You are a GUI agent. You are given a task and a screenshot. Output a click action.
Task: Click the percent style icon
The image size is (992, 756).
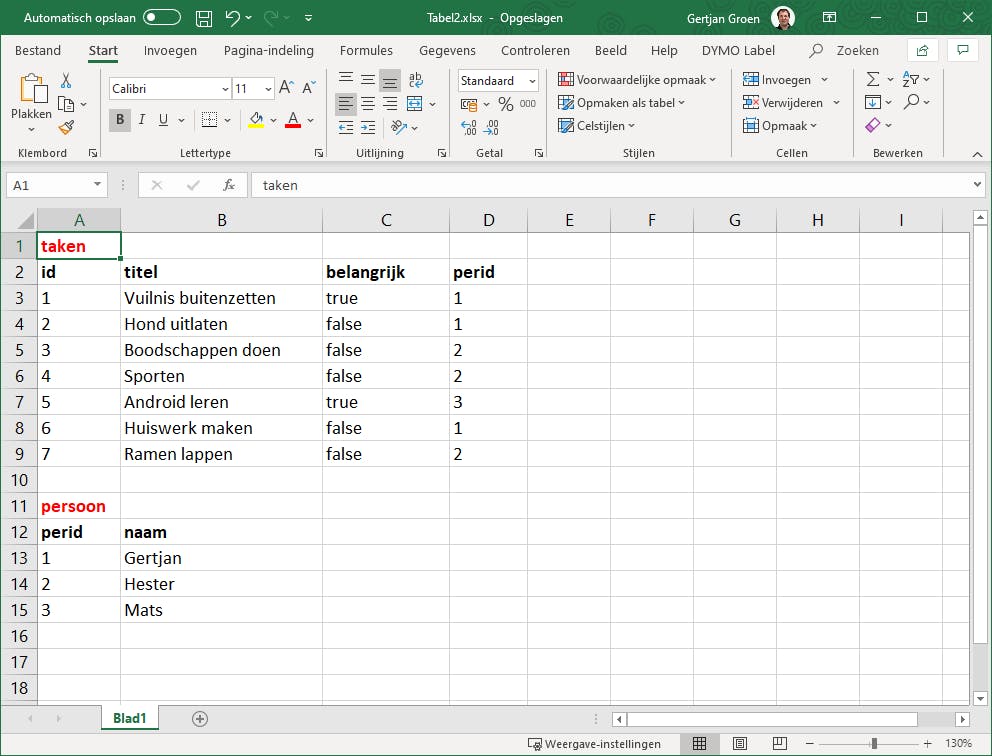click(505, 104)
